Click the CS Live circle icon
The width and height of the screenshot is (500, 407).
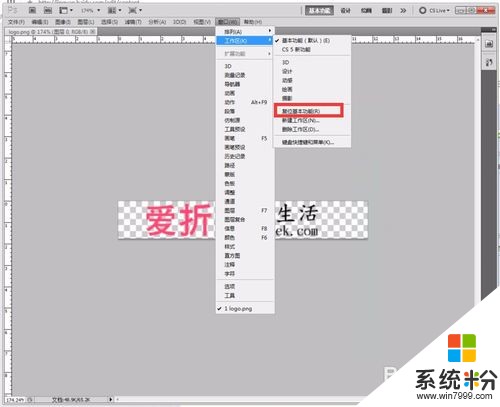tap(422, 10)
